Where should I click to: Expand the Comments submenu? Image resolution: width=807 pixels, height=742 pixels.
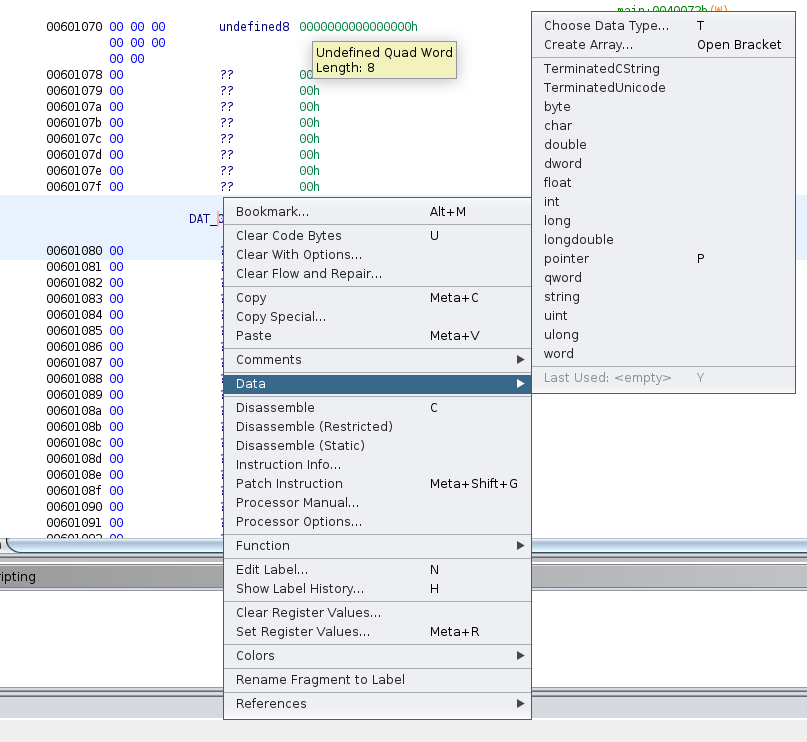[377, 360]
